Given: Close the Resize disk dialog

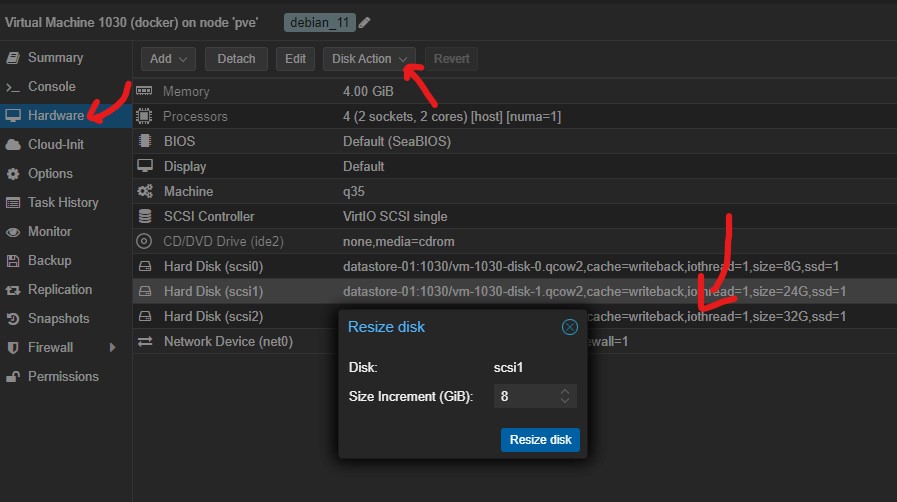Looking at the screenshot, I should click(x=569, y=327).
